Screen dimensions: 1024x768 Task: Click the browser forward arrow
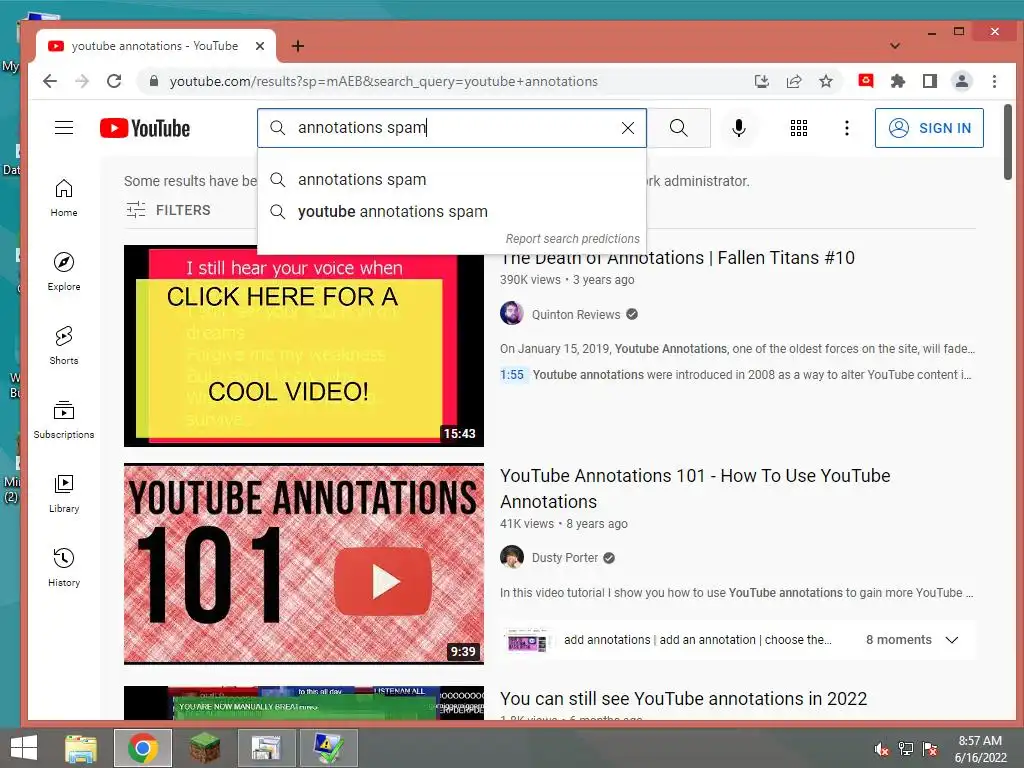point(82,81)
